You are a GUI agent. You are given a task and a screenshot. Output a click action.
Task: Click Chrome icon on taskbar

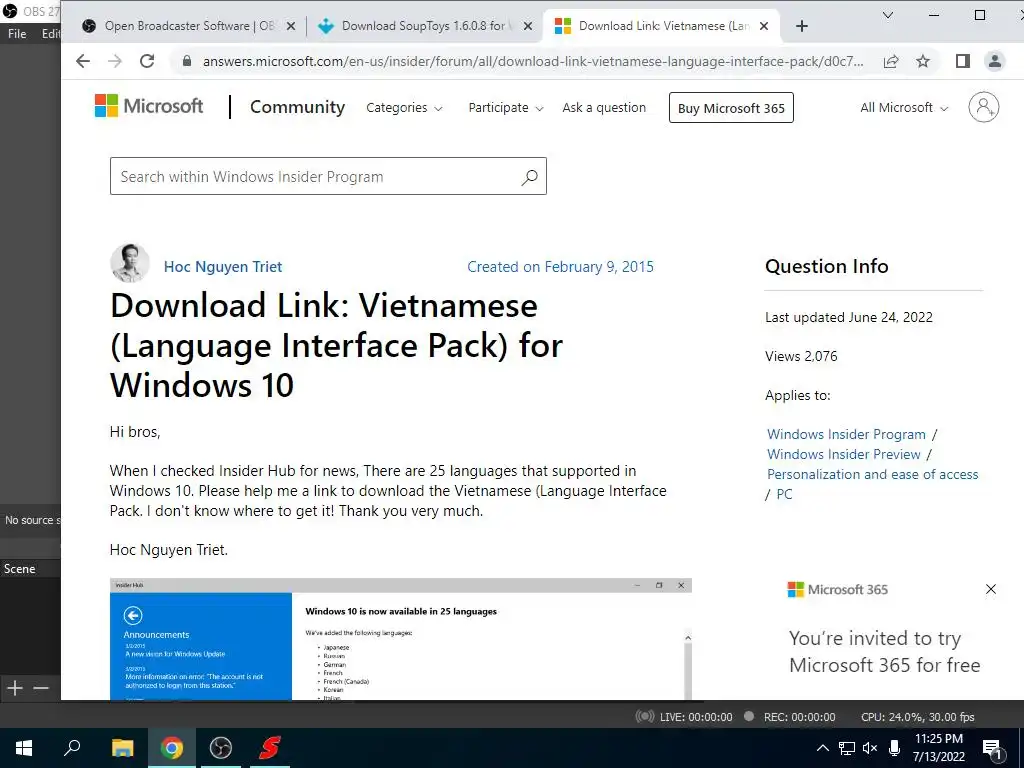[x=172, y=748]
